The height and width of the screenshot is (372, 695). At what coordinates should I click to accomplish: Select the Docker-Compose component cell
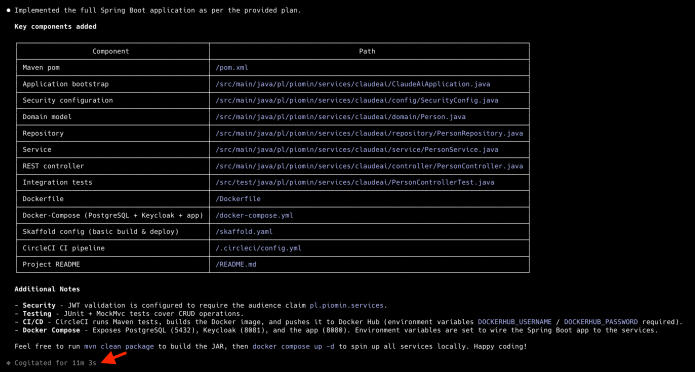point(113,215)
